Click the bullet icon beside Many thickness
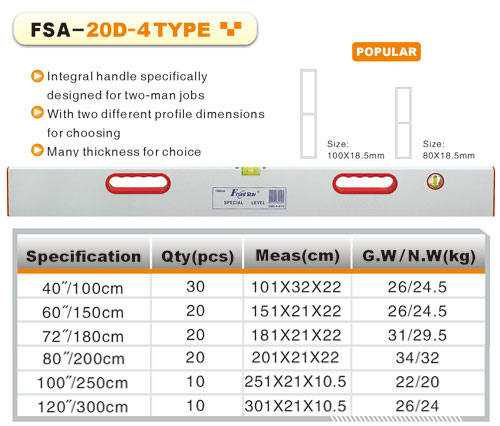Viewport: 500px width, 426px height. (x=37, y=150)
